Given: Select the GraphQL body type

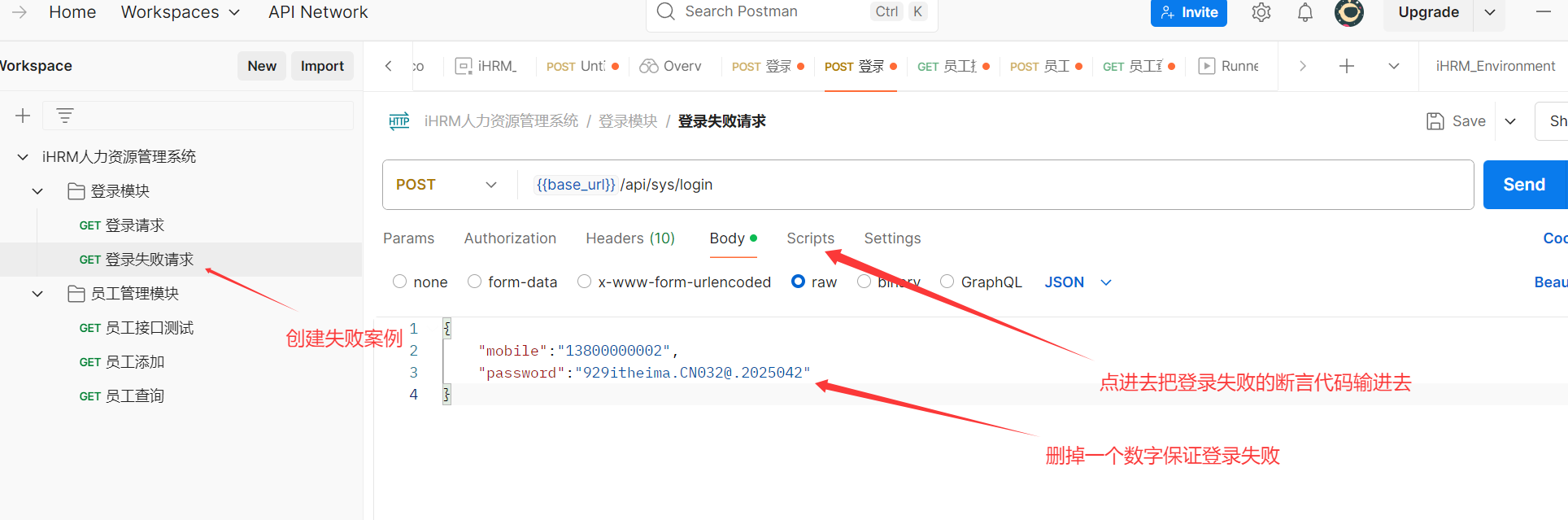Looking at the screenshot, I should 947,282.
